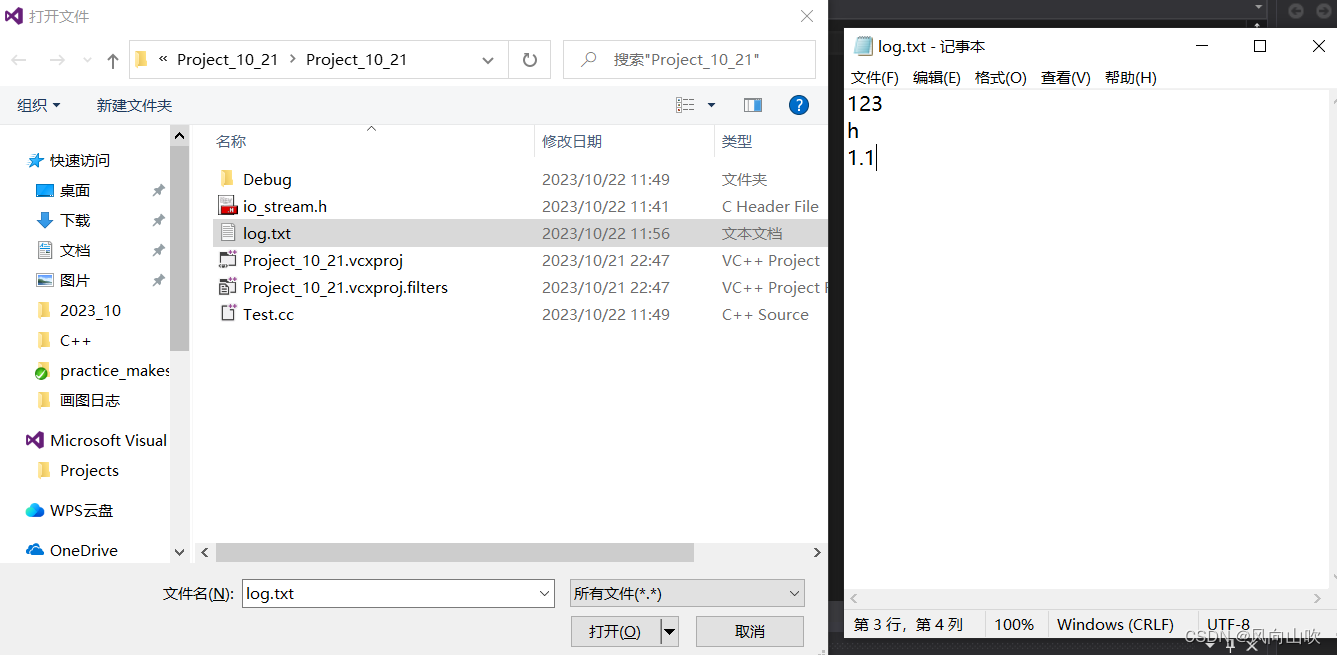Click the text '123' in Notepad

click(865, 104)
